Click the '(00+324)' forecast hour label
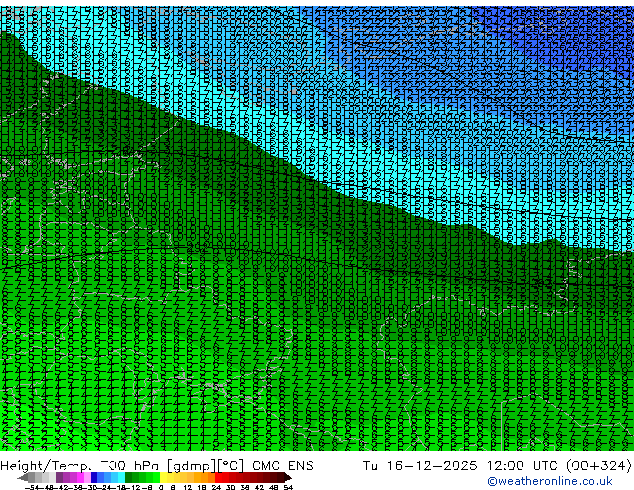The width and height of the screenshot is (634, 490). (x=598, y=466)
